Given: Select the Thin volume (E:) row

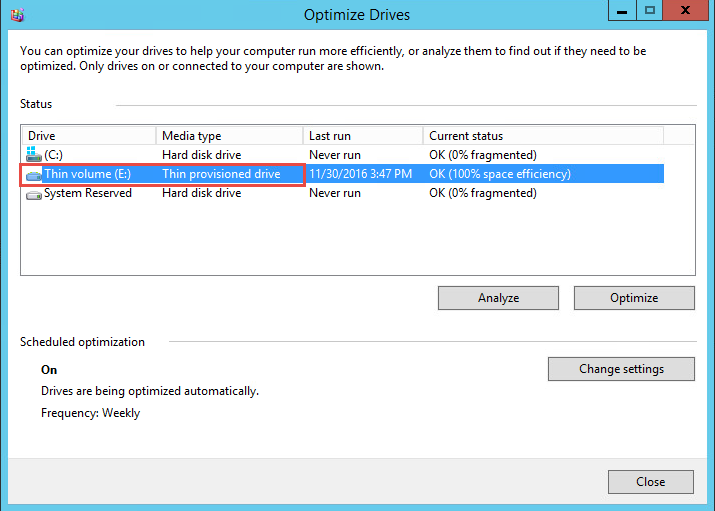Looking at the screenshot, I should pyautogui.click(x=87, y=174).
